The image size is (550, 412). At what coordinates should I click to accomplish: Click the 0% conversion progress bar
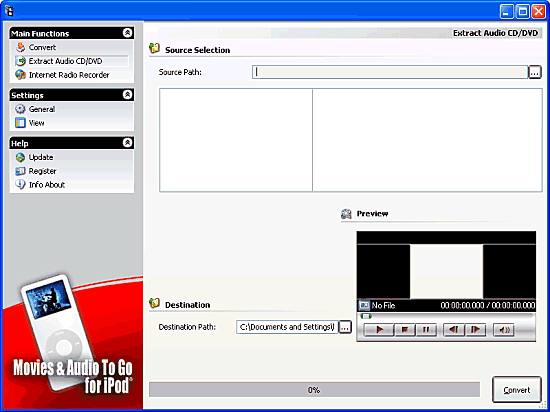[x=314, y=390]
